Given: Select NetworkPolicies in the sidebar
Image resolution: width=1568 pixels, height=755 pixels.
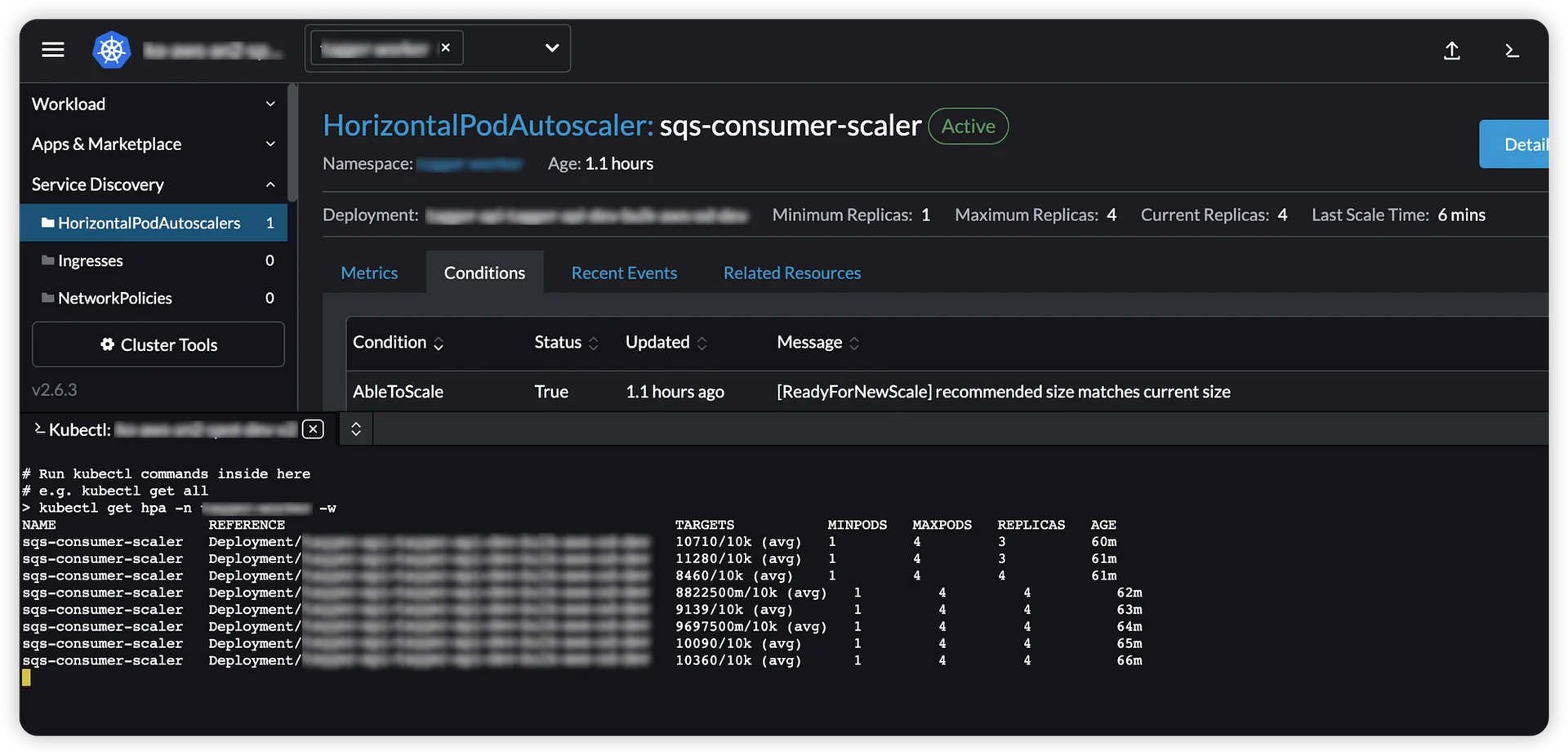Looking at the screenshot, I should (x=115, y=298).
